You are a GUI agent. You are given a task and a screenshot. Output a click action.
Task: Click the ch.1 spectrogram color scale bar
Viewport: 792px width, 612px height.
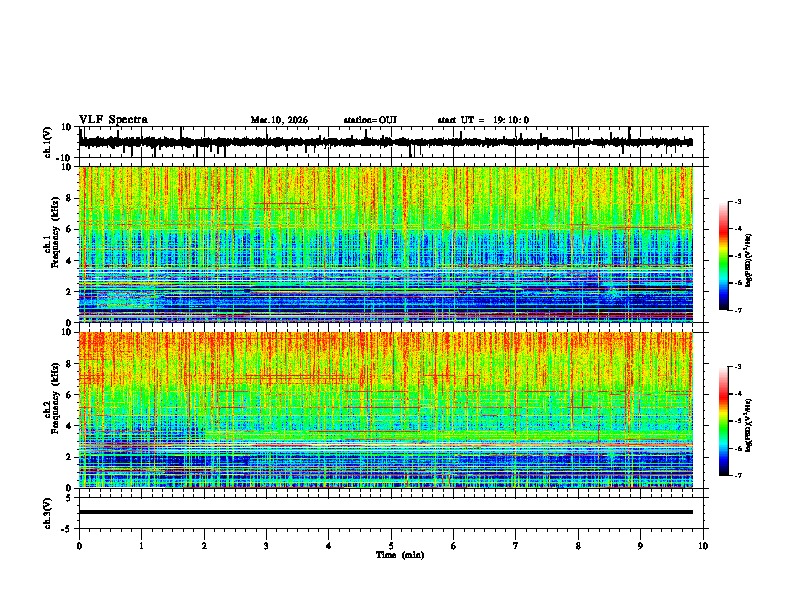[x=724, y=256]
